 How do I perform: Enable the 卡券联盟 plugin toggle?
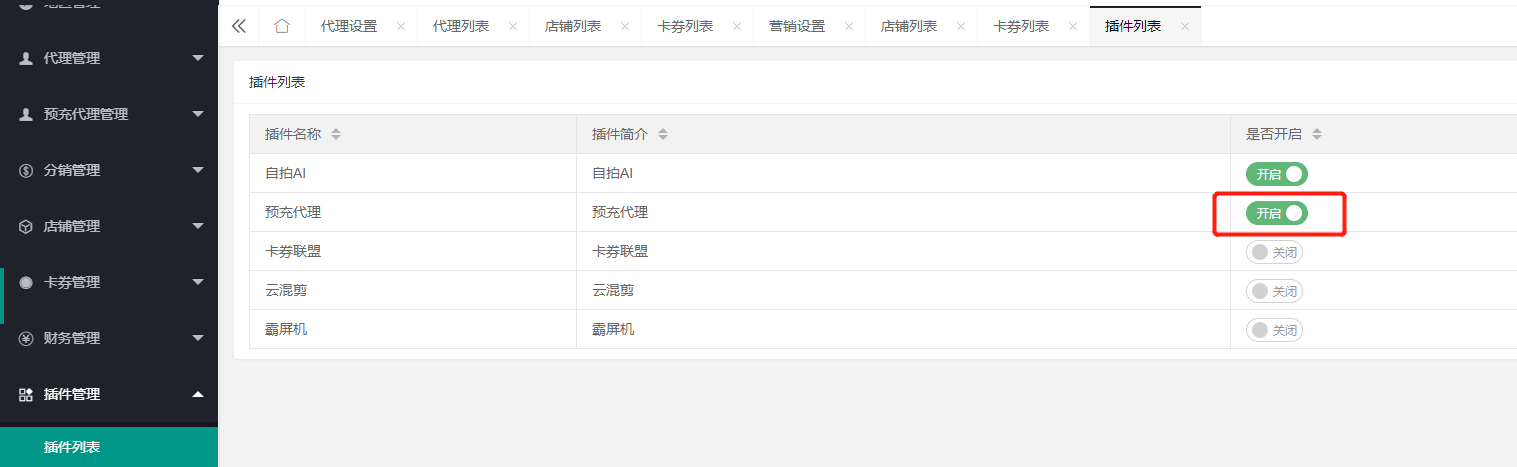click(x=1274, y=252)
